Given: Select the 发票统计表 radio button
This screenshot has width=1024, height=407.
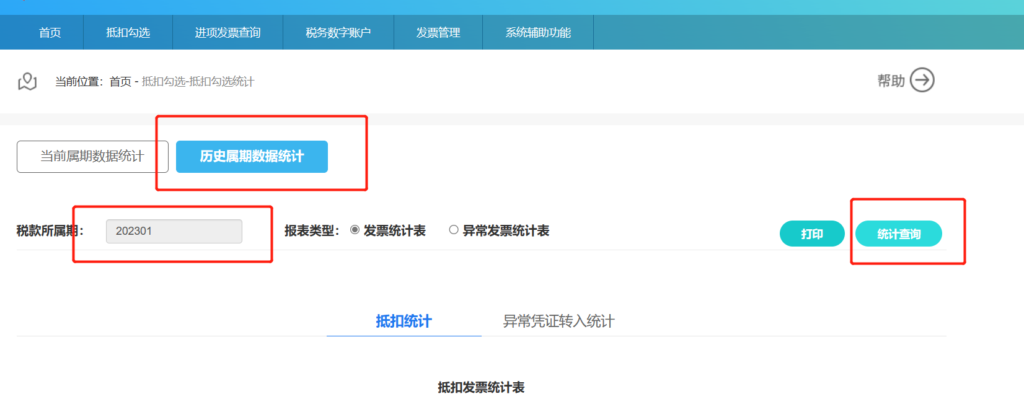Looking at the screenshot, I should 355,230.
